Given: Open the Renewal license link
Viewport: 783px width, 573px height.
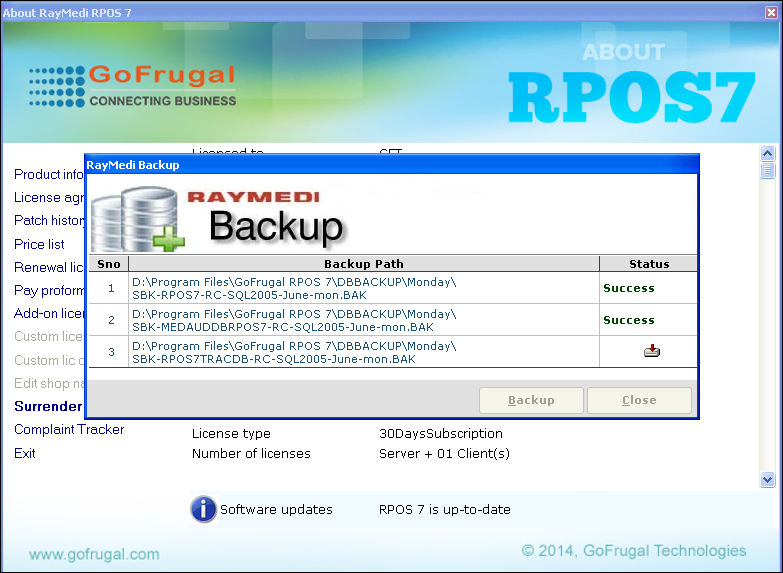Looking at the screenshot, I should point(49,267).
